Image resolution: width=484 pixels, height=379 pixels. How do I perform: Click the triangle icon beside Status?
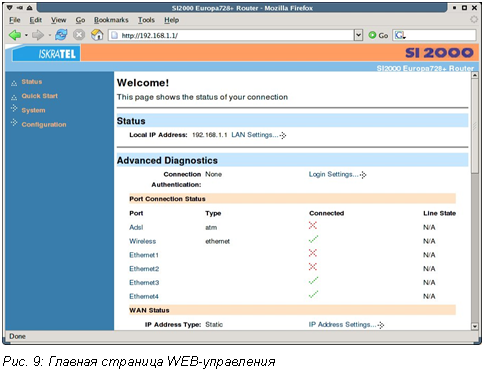coord(14,83)
